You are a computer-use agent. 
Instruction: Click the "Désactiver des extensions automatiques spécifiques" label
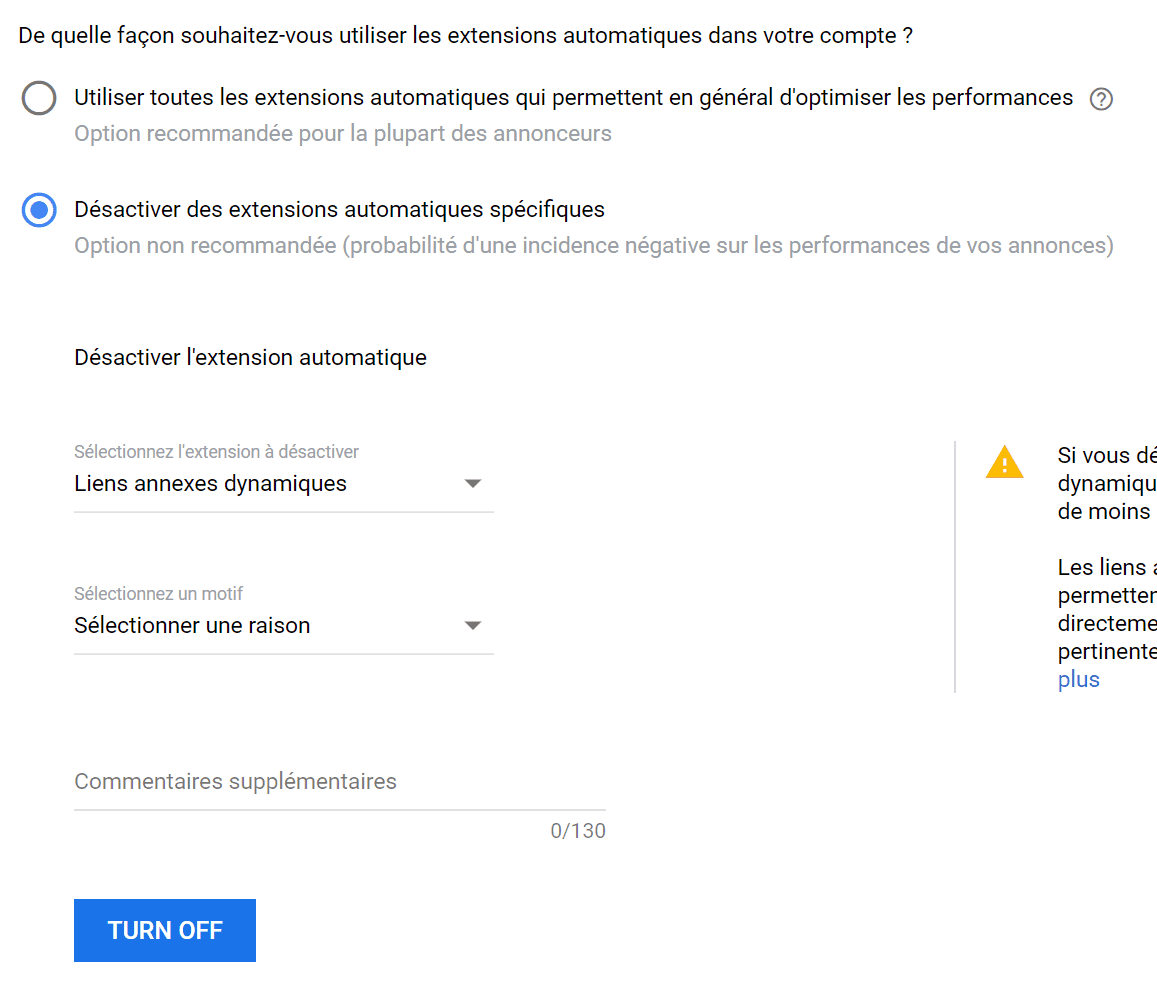pos(339,210)
